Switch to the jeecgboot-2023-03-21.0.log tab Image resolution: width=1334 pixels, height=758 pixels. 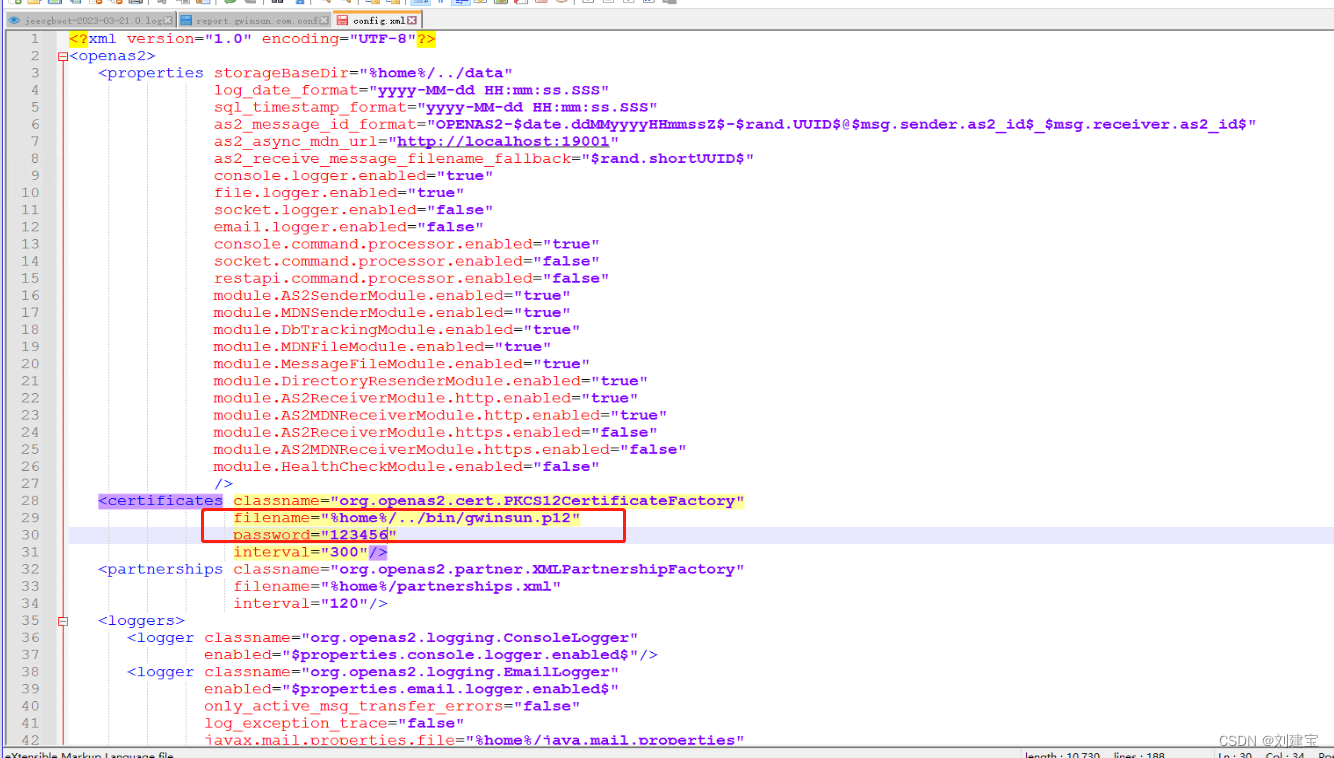coord(91,20)
